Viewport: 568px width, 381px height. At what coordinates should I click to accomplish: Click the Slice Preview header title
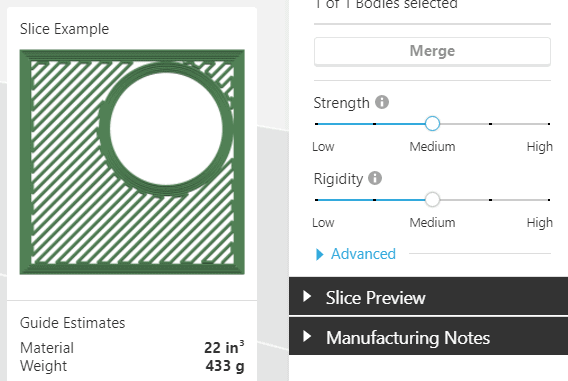pyautogui.click(x=375, y=298)
